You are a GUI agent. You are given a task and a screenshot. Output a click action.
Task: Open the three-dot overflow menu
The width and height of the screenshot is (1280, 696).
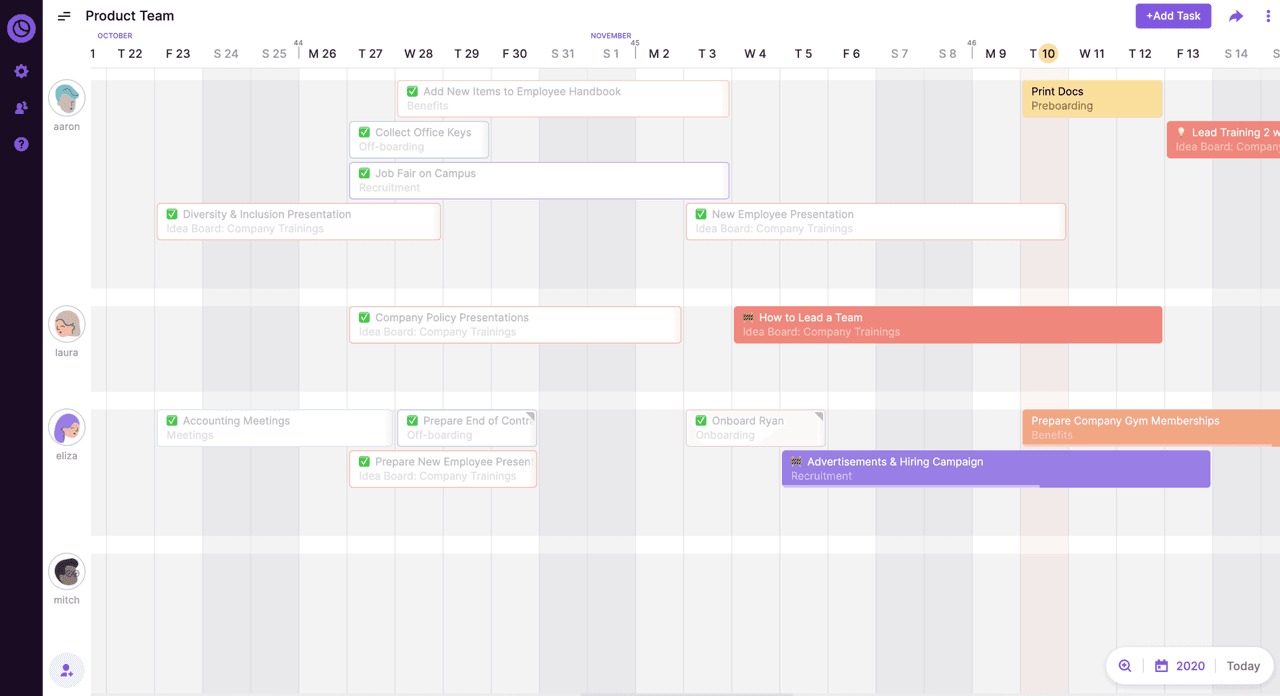(1268, 16)
